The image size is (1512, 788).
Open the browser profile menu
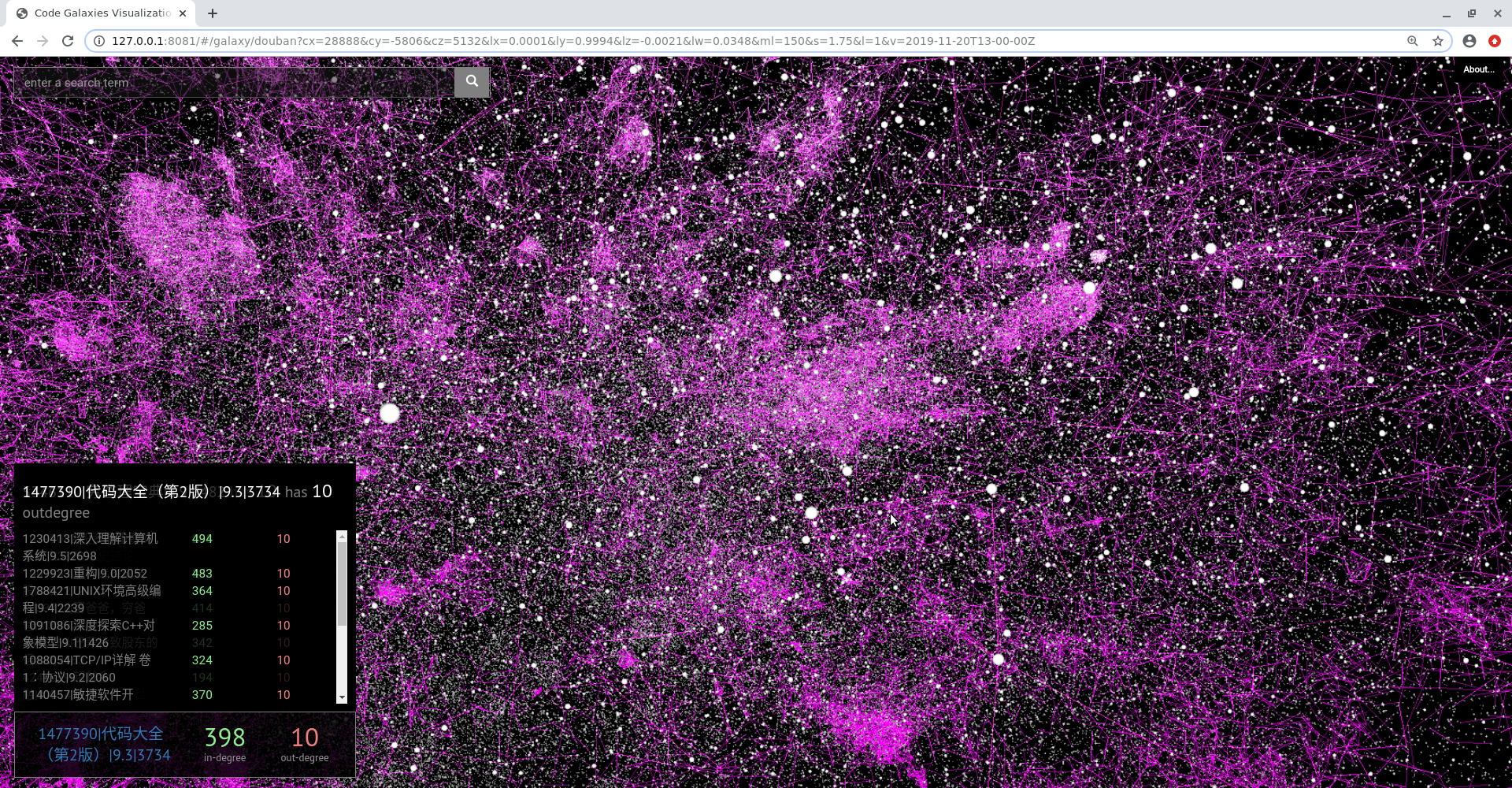1469,41
